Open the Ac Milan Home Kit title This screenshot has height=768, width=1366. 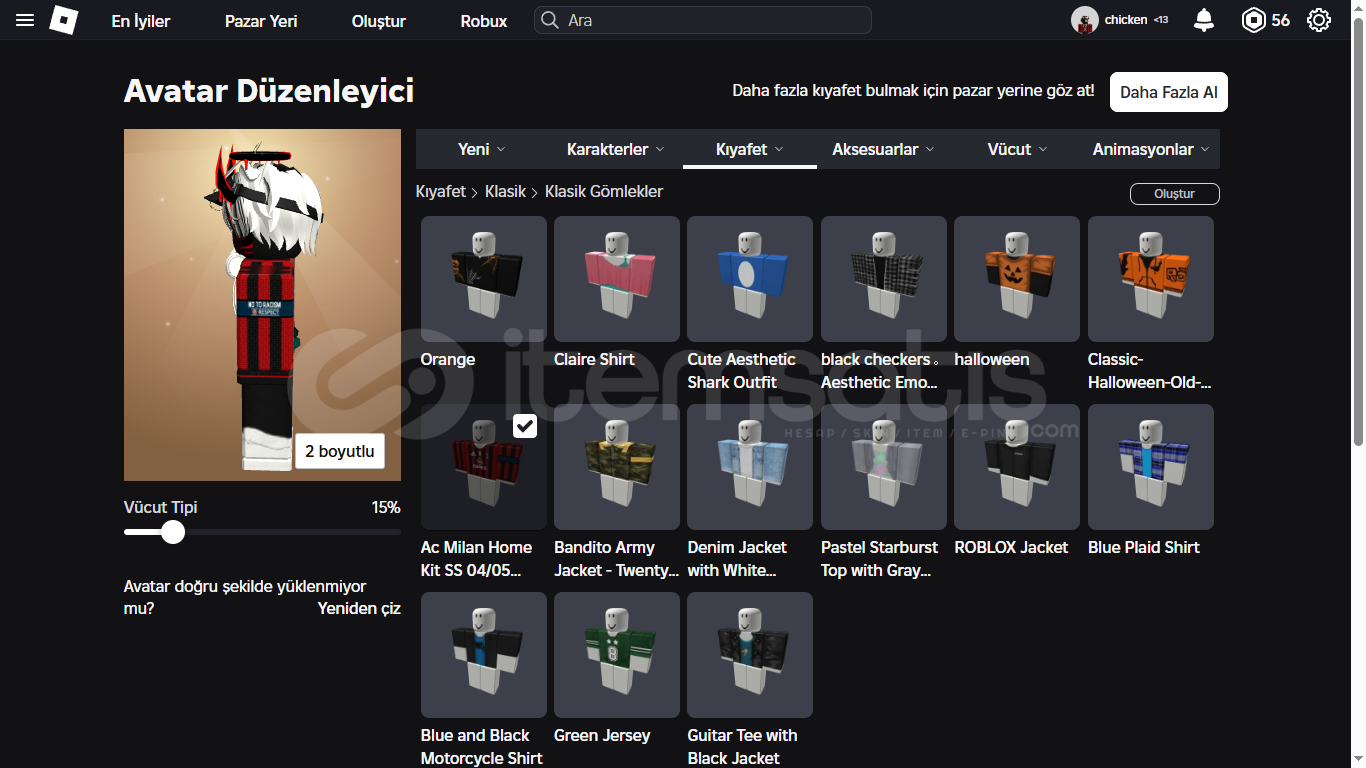tap(476, 559)
